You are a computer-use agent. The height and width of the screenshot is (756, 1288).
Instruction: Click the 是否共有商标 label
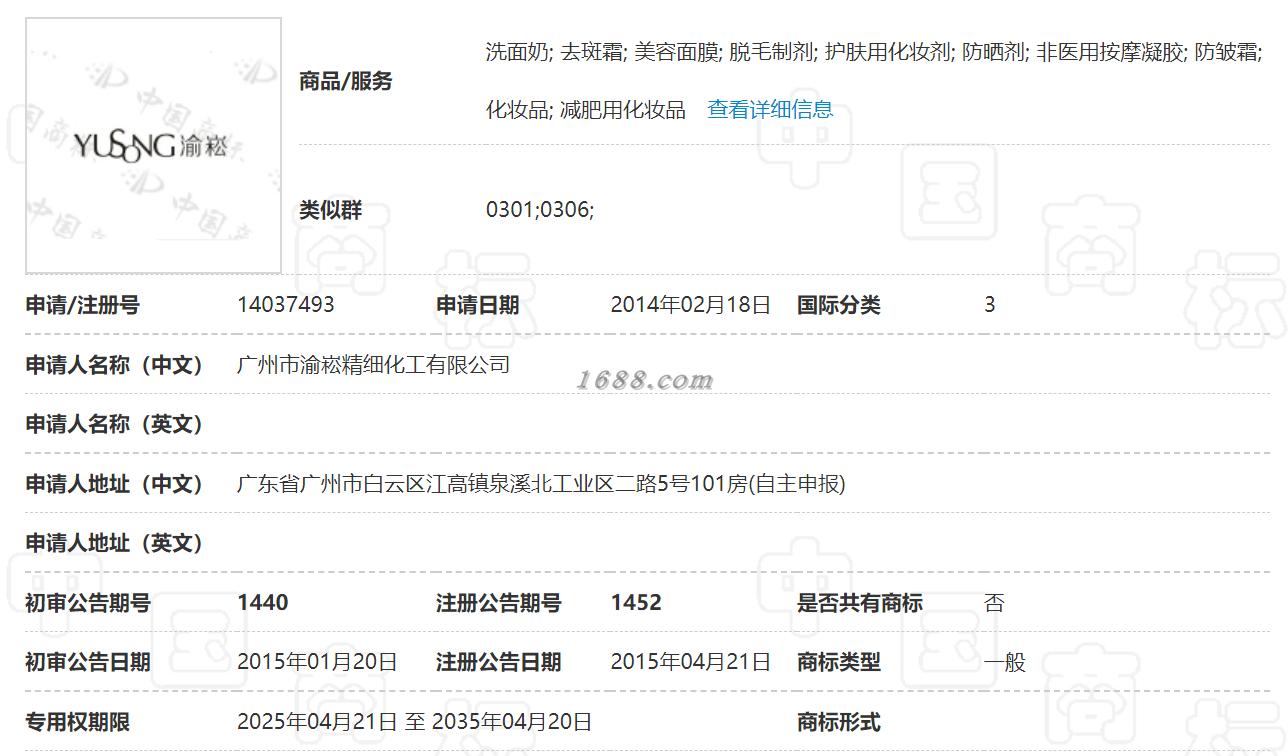pyautogui.click(x=860, y=604)
